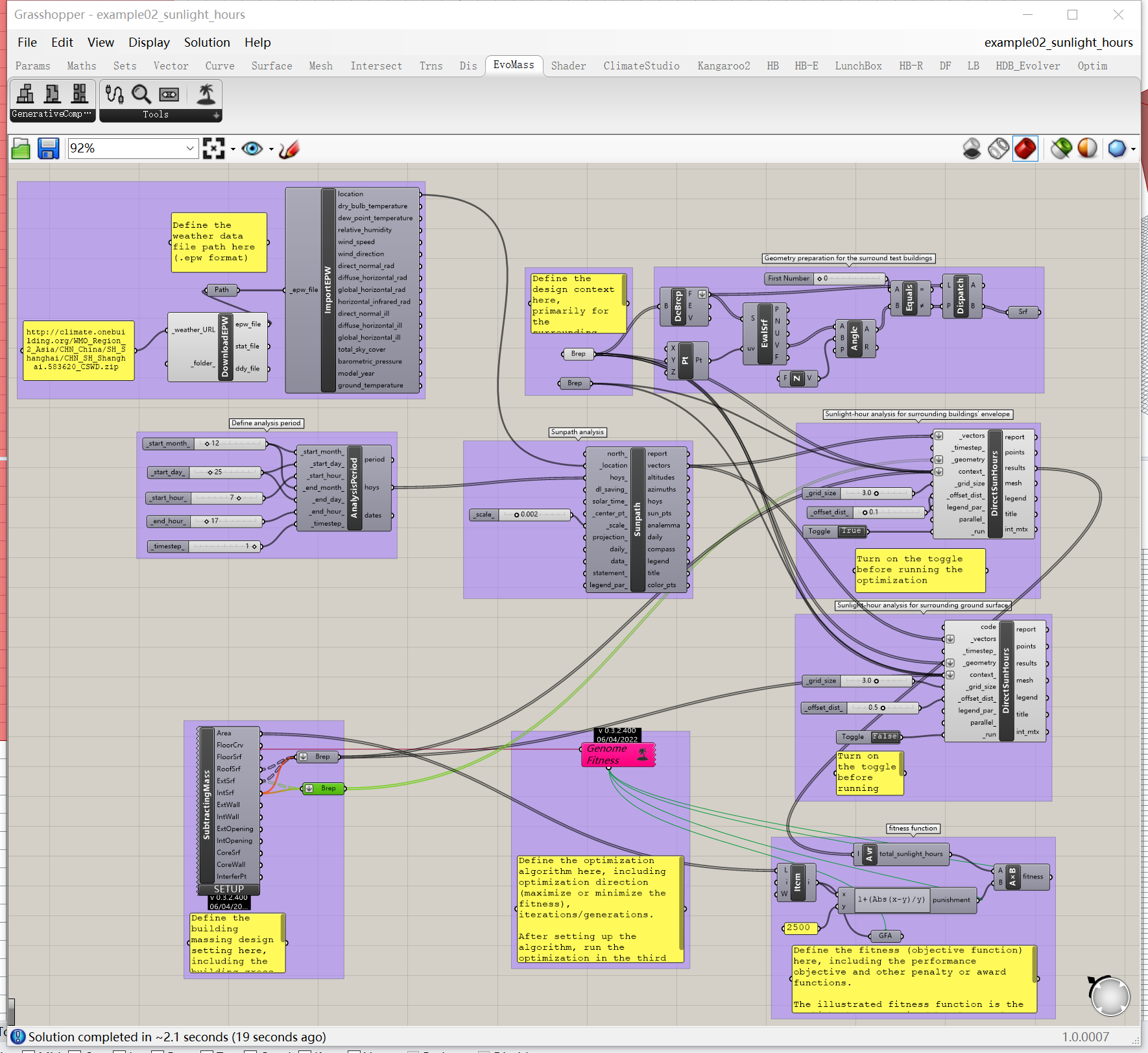Select wireframe preview cylinder icon
This screenshot has width=1148, height=1053.
998,149
